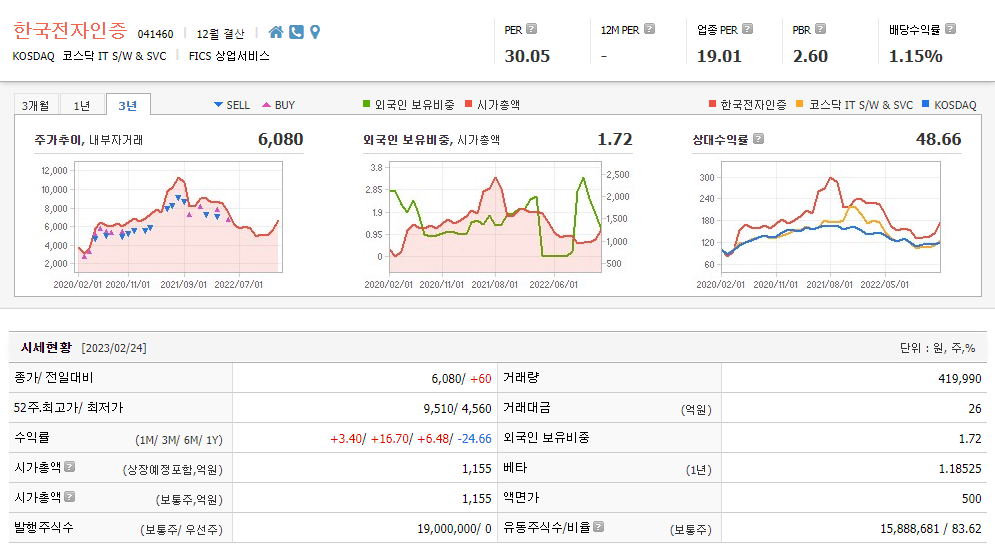Click stock code 041460
The image size is (995, 548).
pos(155,34)
